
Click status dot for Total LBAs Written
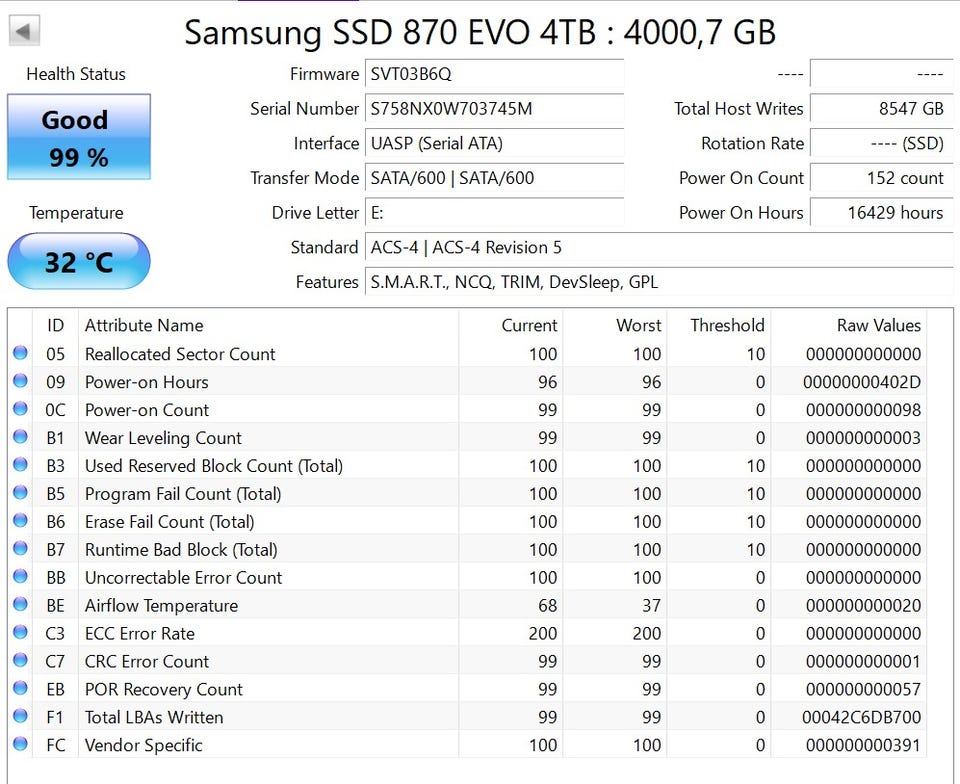pos(20,715)
